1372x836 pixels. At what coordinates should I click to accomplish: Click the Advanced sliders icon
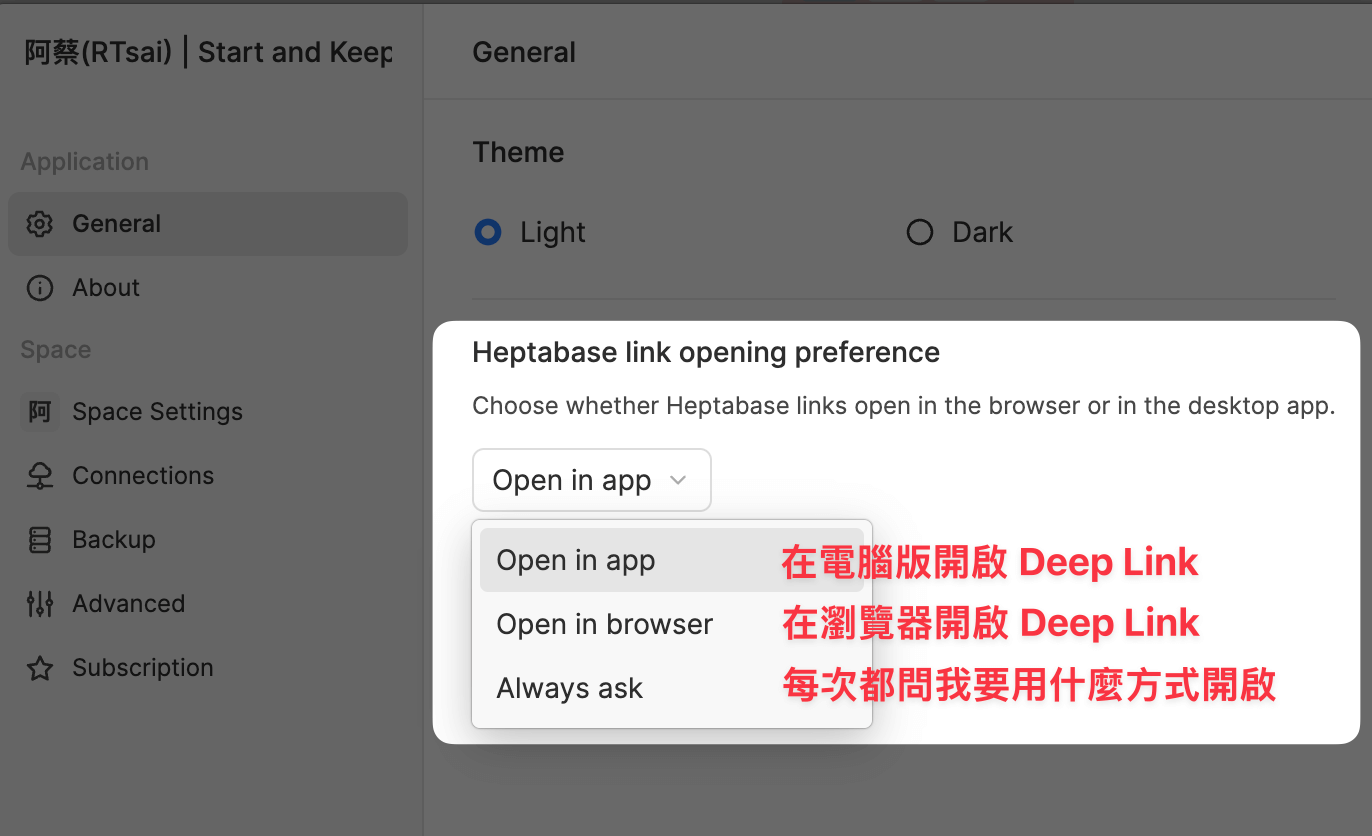click(39, 603)
